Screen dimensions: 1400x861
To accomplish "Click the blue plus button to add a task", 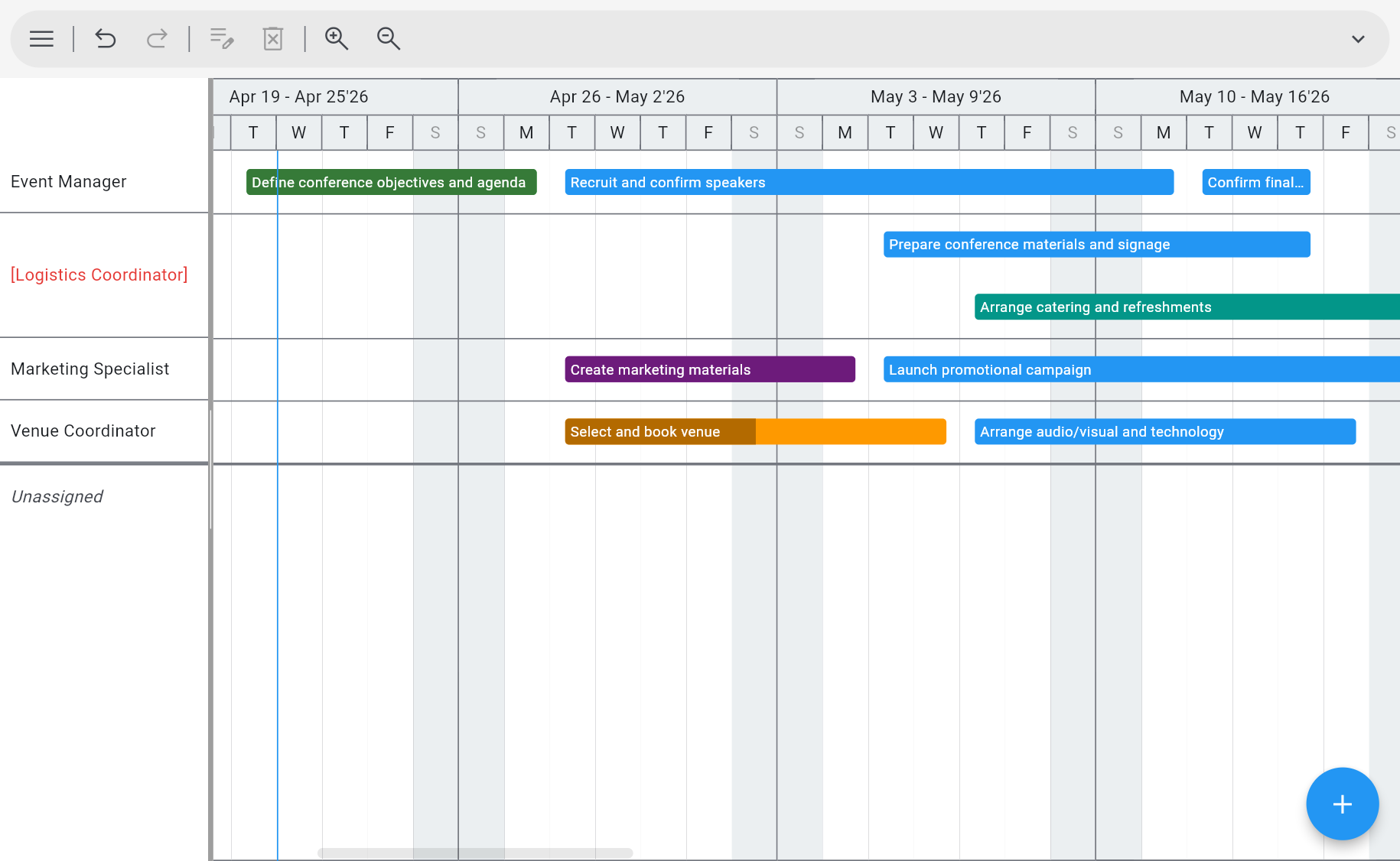I will coord(1342,804).
